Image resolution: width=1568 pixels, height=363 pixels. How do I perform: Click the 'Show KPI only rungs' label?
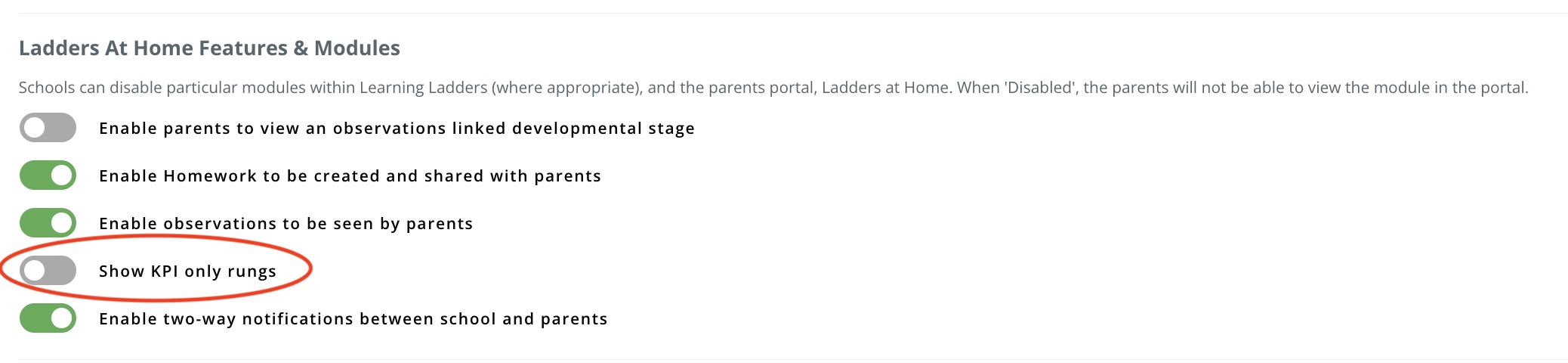click(x=187, y=271)
